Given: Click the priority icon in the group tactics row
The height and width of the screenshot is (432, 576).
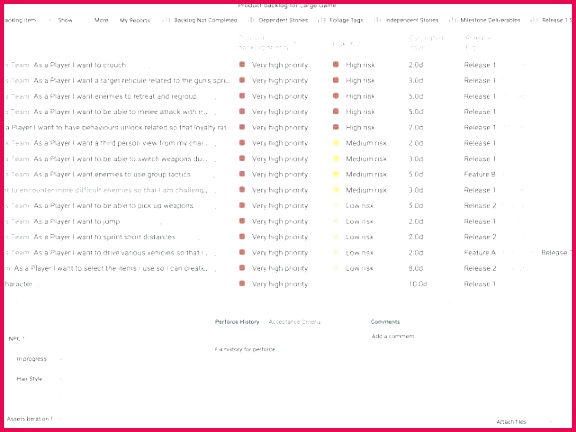Looking at the screenshot, I should click(x=242, y=174).
